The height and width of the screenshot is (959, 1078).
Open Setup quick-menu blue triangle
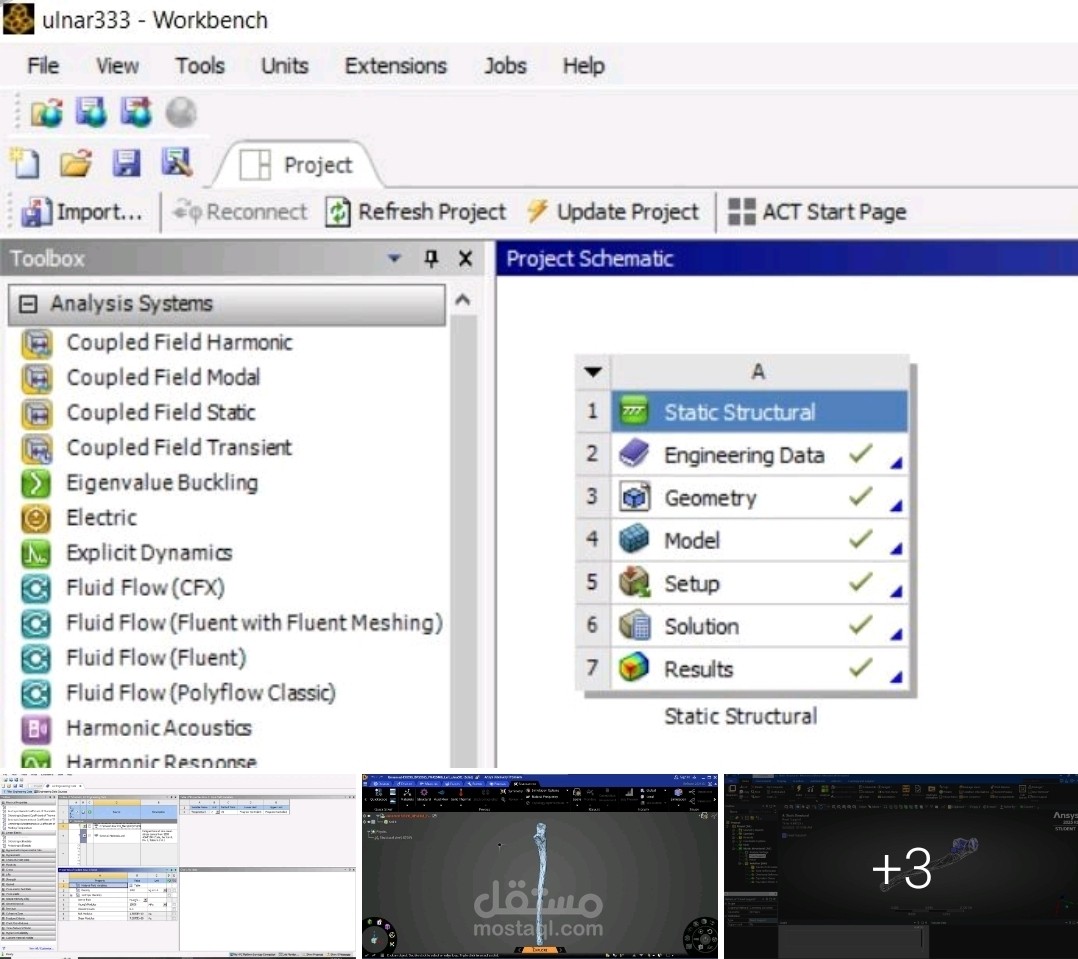896,591
